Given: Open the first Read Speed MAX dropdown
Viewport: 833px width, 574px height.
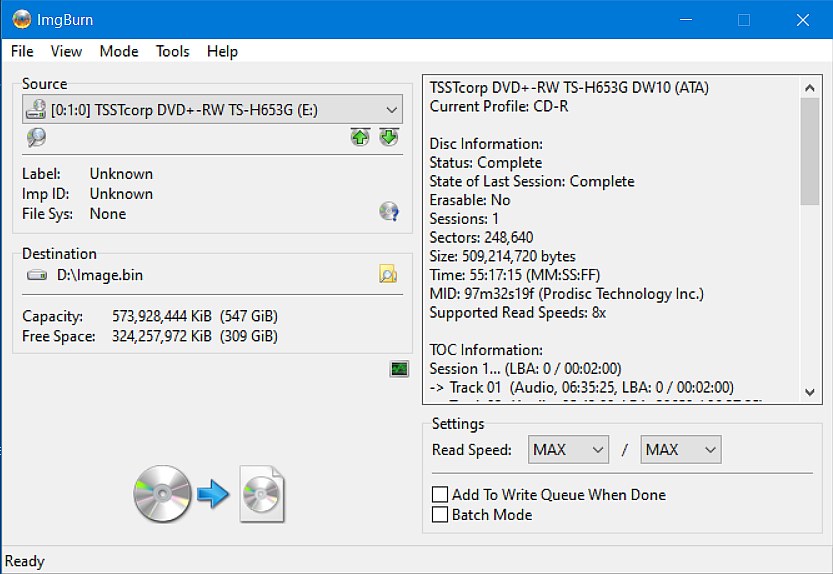Looking at the screenshot, I should tap(568, 450).
